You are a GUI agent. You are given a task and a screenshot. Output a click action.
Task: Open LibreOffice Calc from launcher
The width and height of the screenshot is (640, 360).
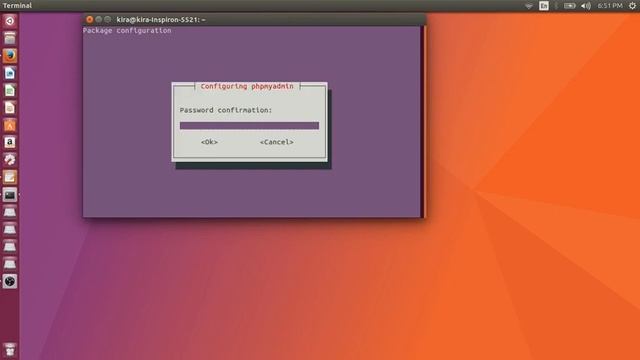pyautogui.click(x=10, y=90)
